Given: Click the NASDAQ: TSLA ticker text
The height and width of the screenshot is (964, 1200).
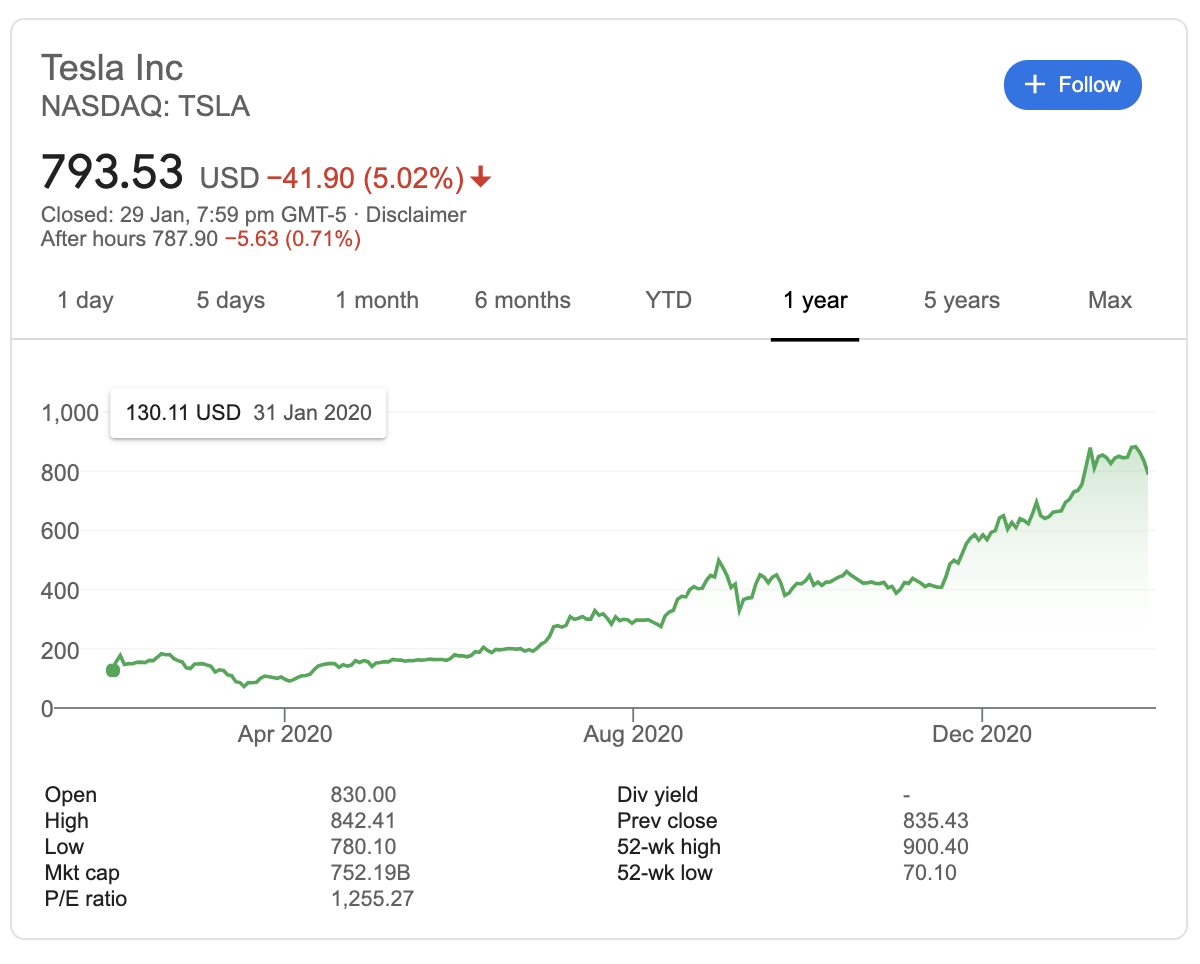Looking at the screenshot, I should pos(145,106).
